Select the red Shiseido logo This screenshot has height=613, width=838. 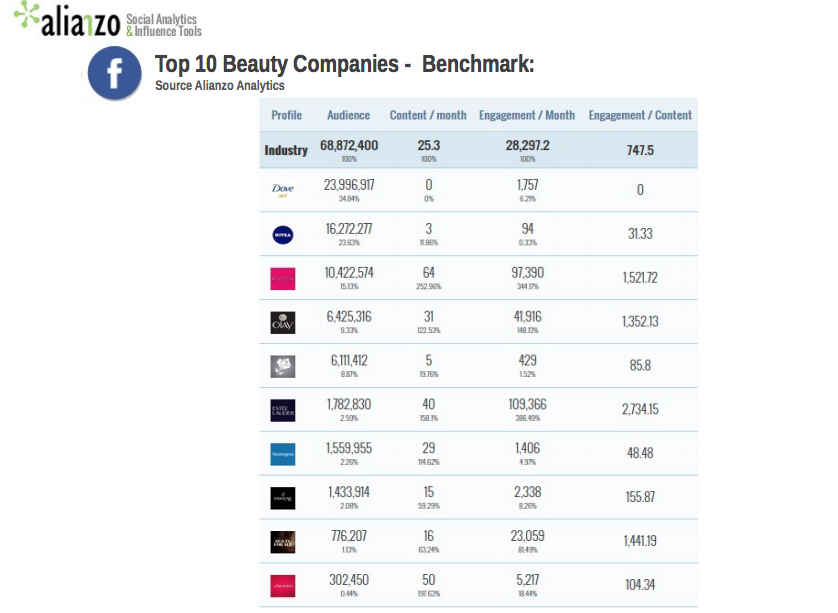[283, 586]
